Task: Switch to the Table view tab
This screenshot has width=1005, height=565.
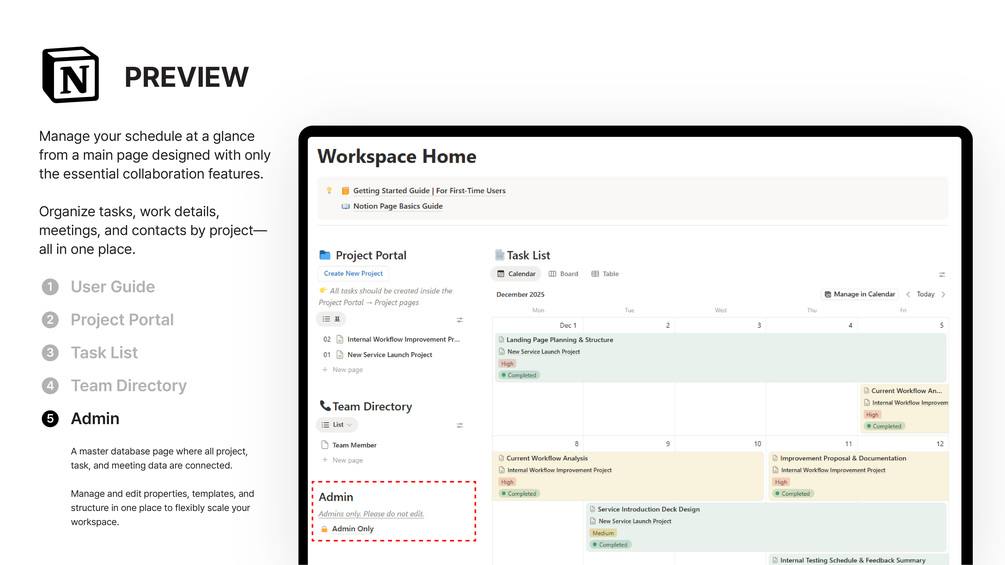Action: [605, 274]
